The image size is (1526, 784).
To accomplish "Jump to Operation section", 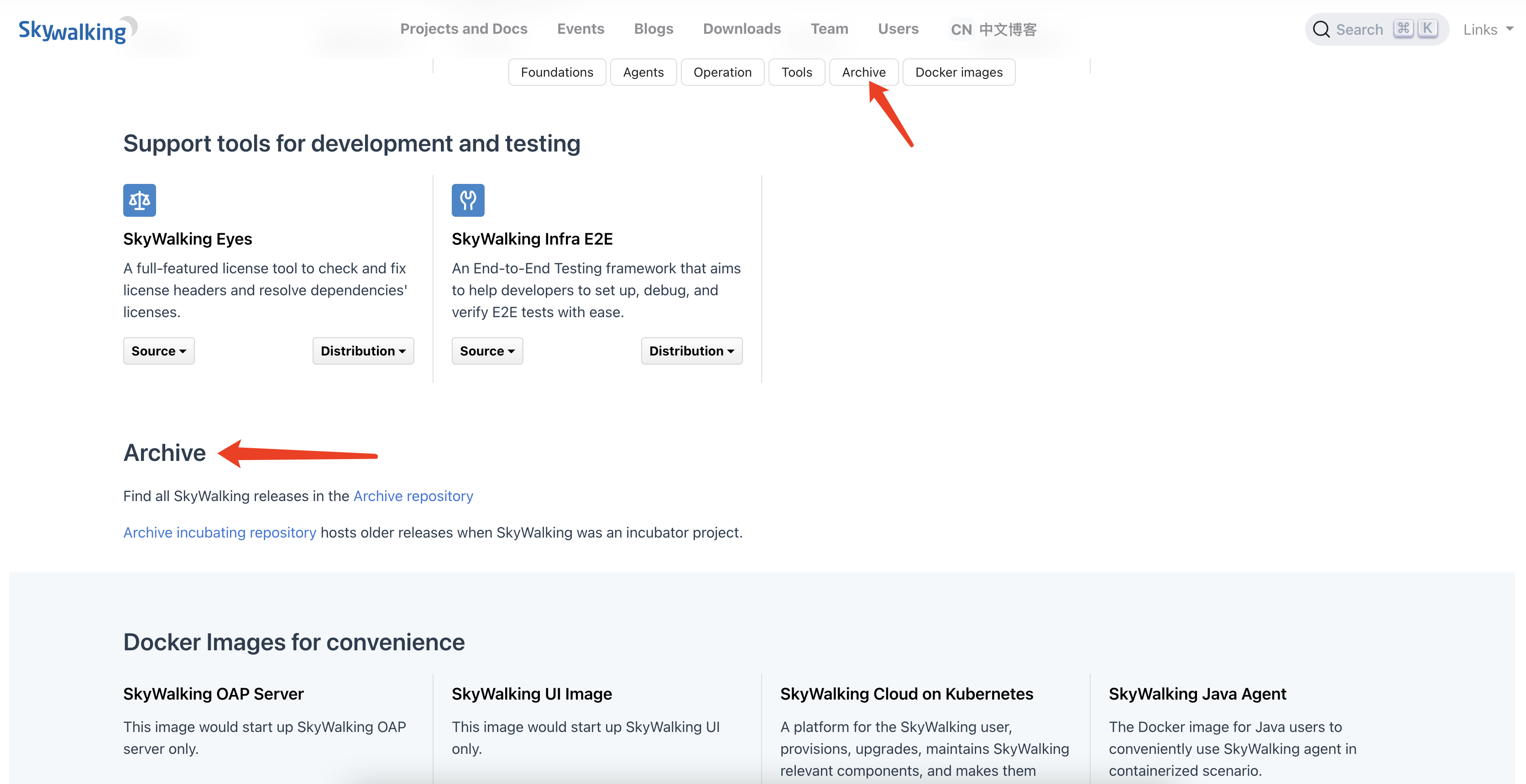I will point(723,72).
